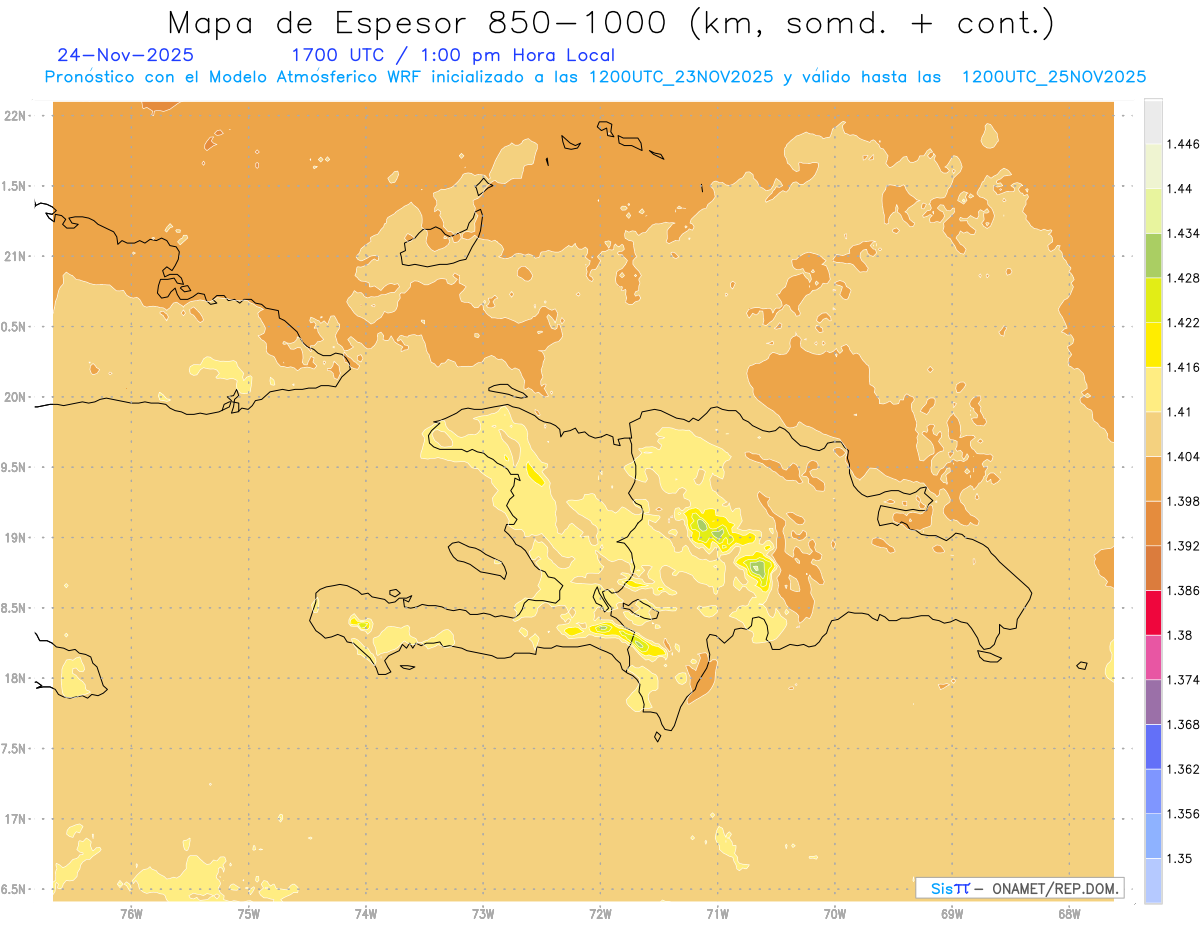Choose the blue legend swatch below 1.368

(x=1153, y=747)
